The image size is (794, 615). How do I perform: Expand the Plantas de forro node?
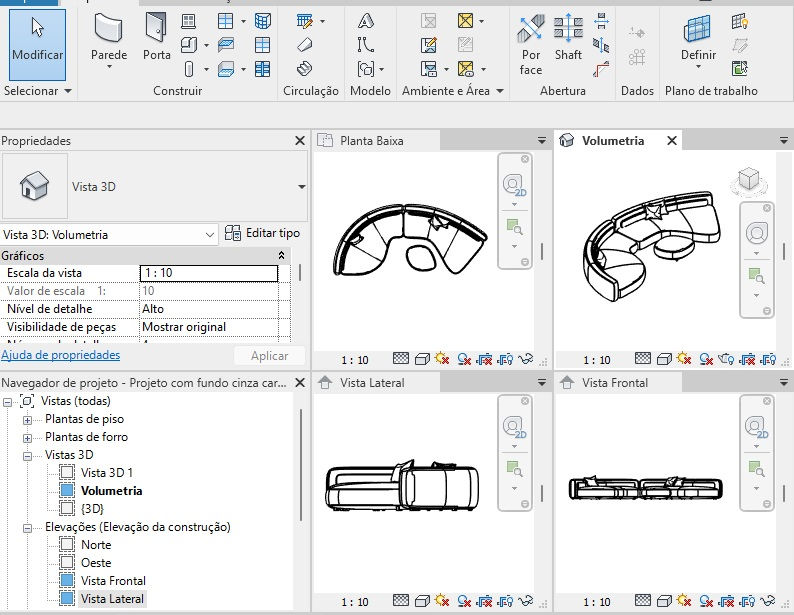point(27,438)
